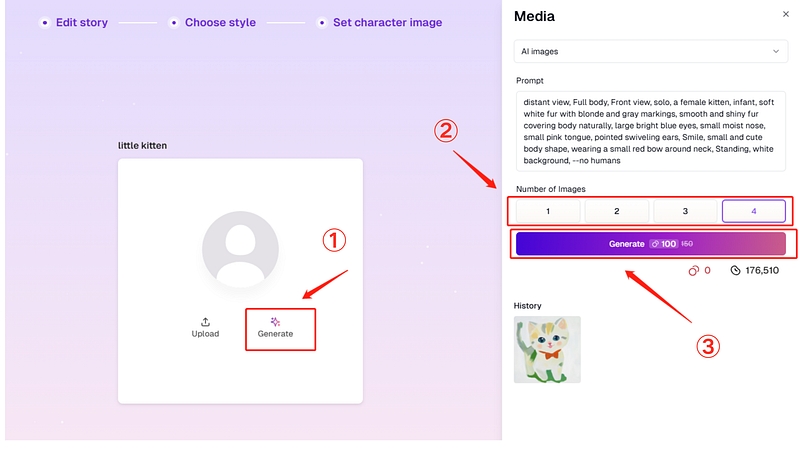
Task: Select the kitten thumbnail in History
Action: point(547,349)
